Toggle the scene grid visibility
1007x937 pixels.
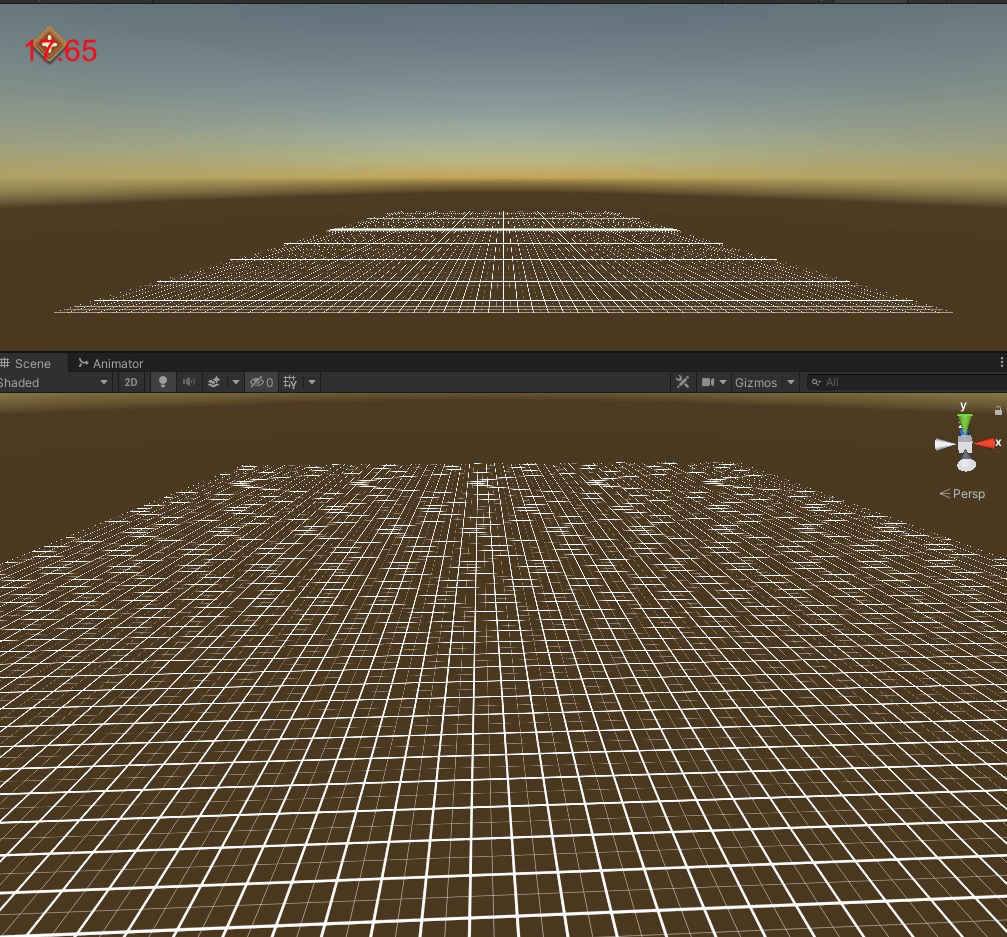click(x=290, y=383)
